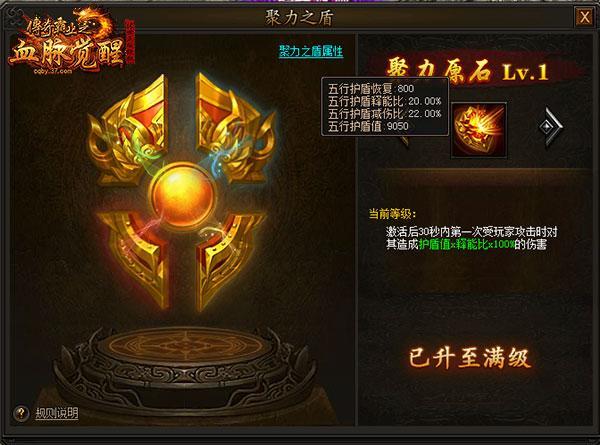Viewport: 600px width, 445px height.
Task: Open the 聚力之盾属性 attributes link
Action: tap(311, 51)
